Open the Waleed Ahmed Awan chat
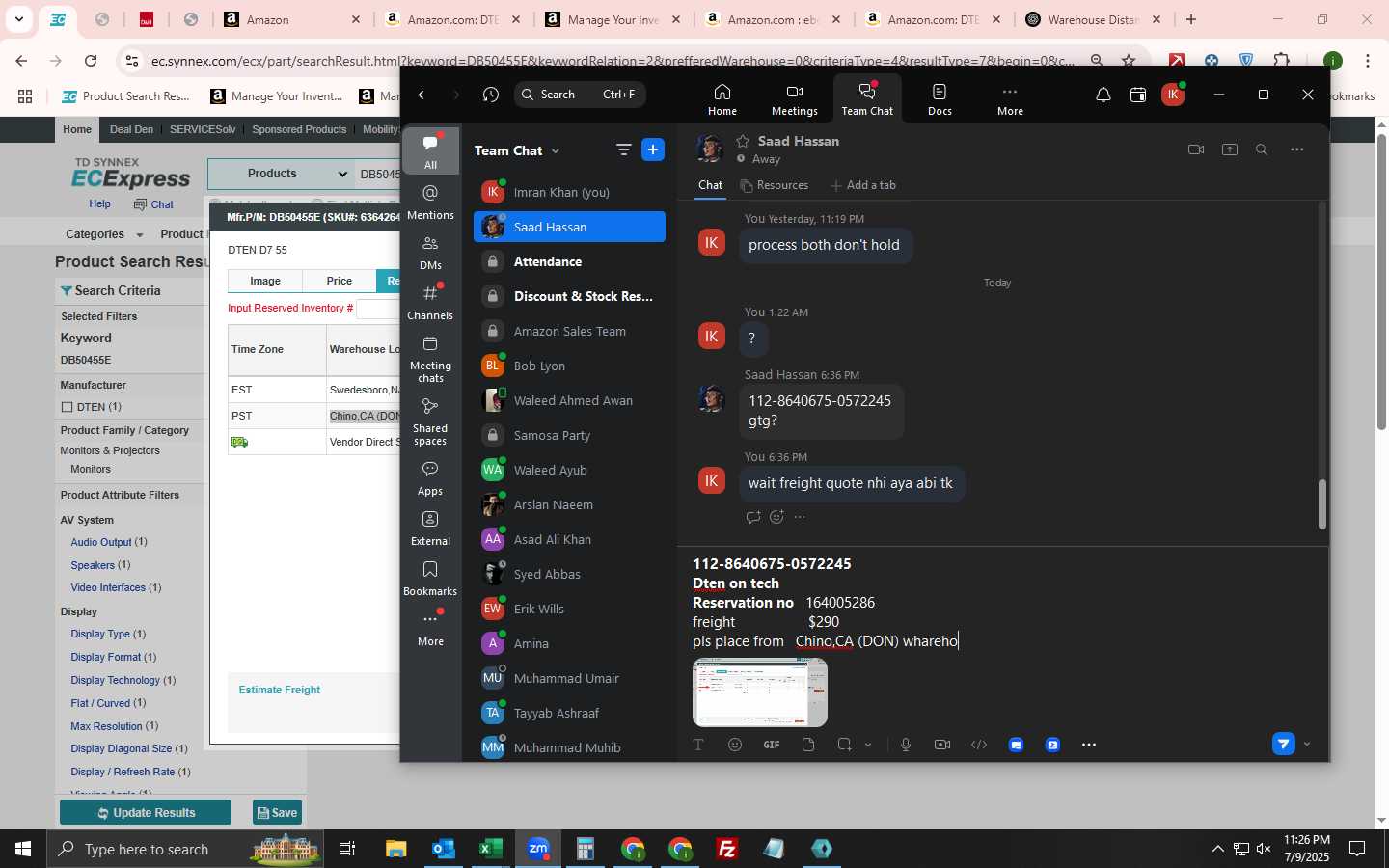1389x868 pixels. 569,400
